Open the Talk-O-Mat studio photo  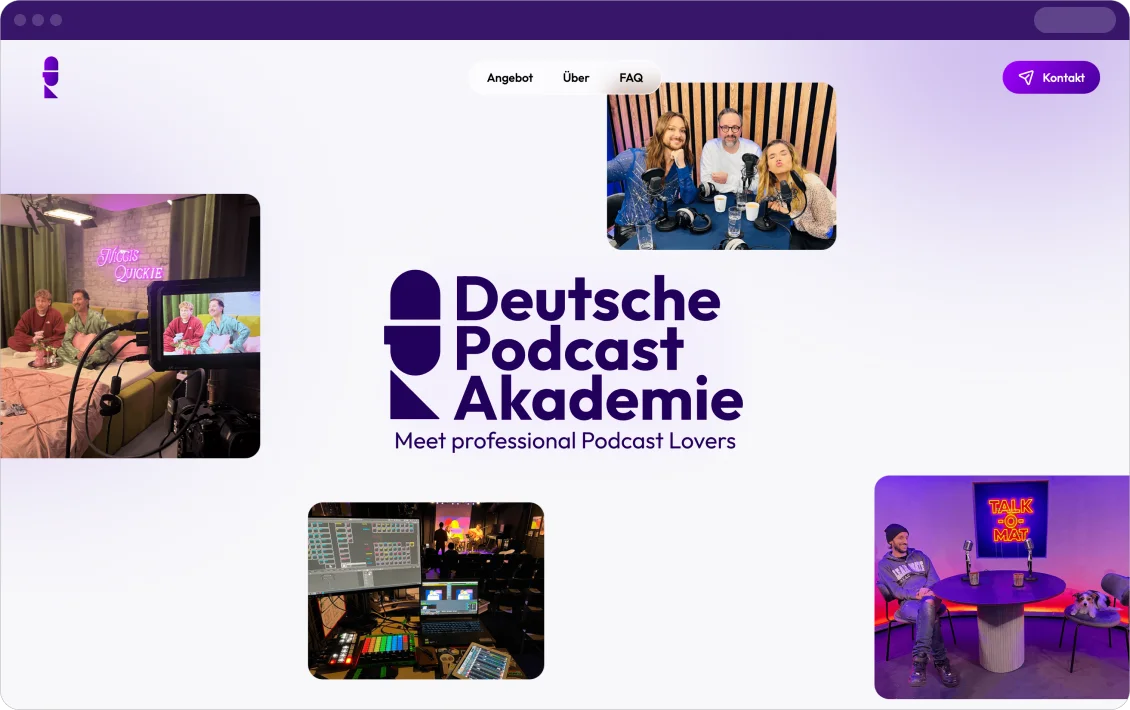click(x=1002, y=587)
